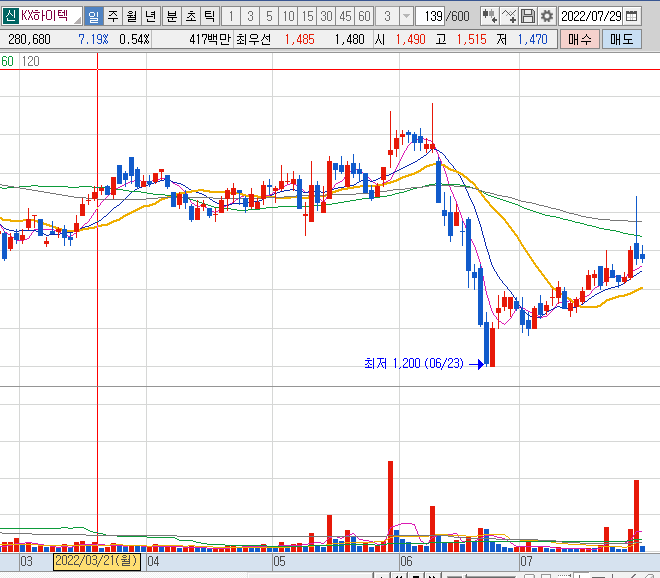Click the gray 120 moving average label
The image size is (660, 578).
(x=30, y=61)
